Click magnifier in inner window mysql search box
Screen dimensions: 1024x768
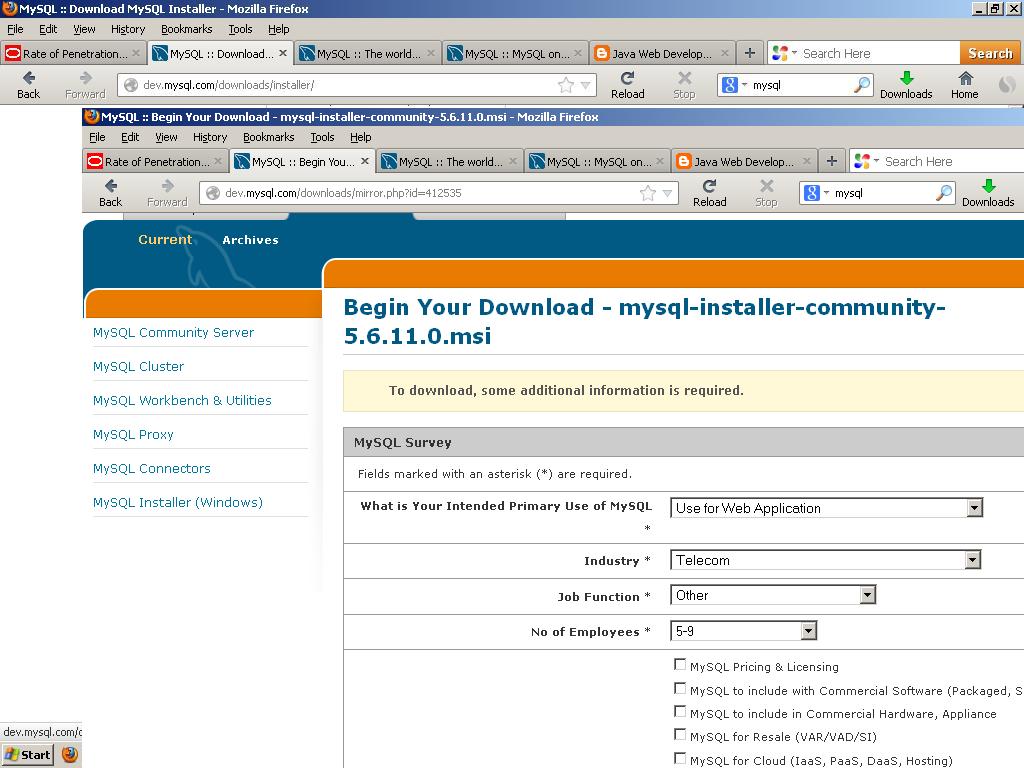coord(944,193)
